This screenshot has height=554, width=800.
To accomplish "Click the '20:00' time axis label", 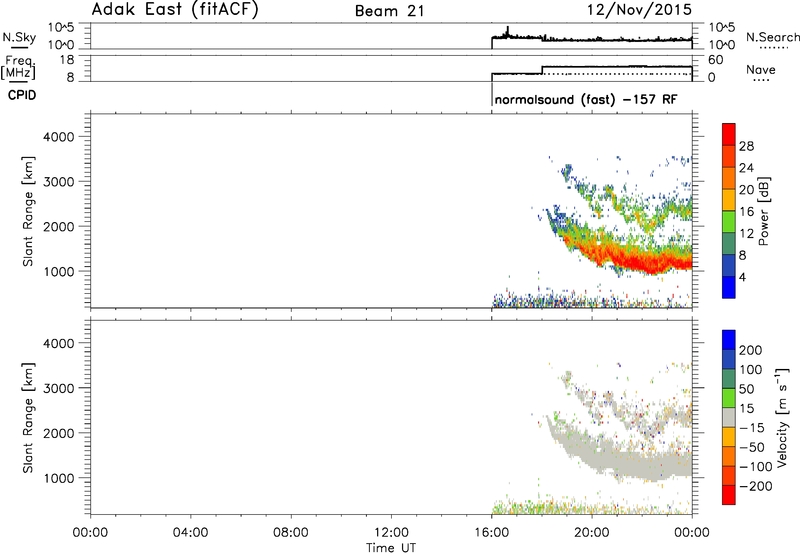I will click(x=592, y=533).
